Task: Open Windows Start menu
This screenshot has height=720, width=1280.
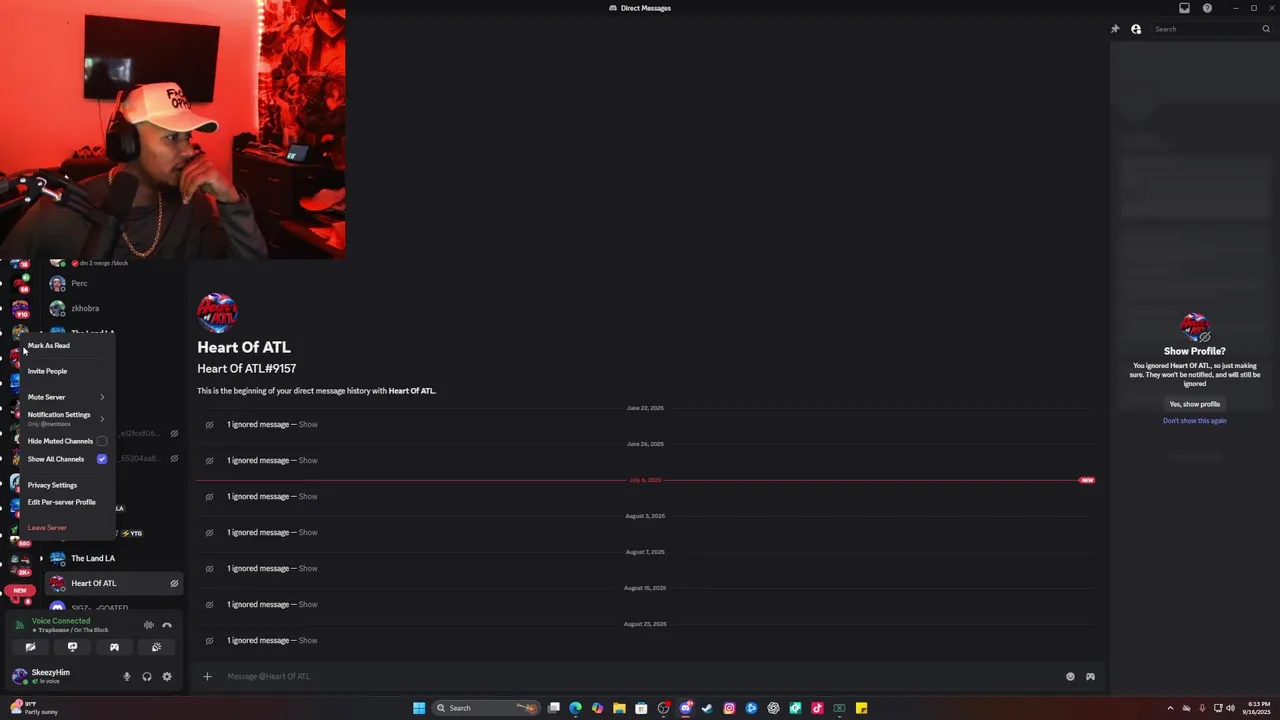Action: point(419,708)
